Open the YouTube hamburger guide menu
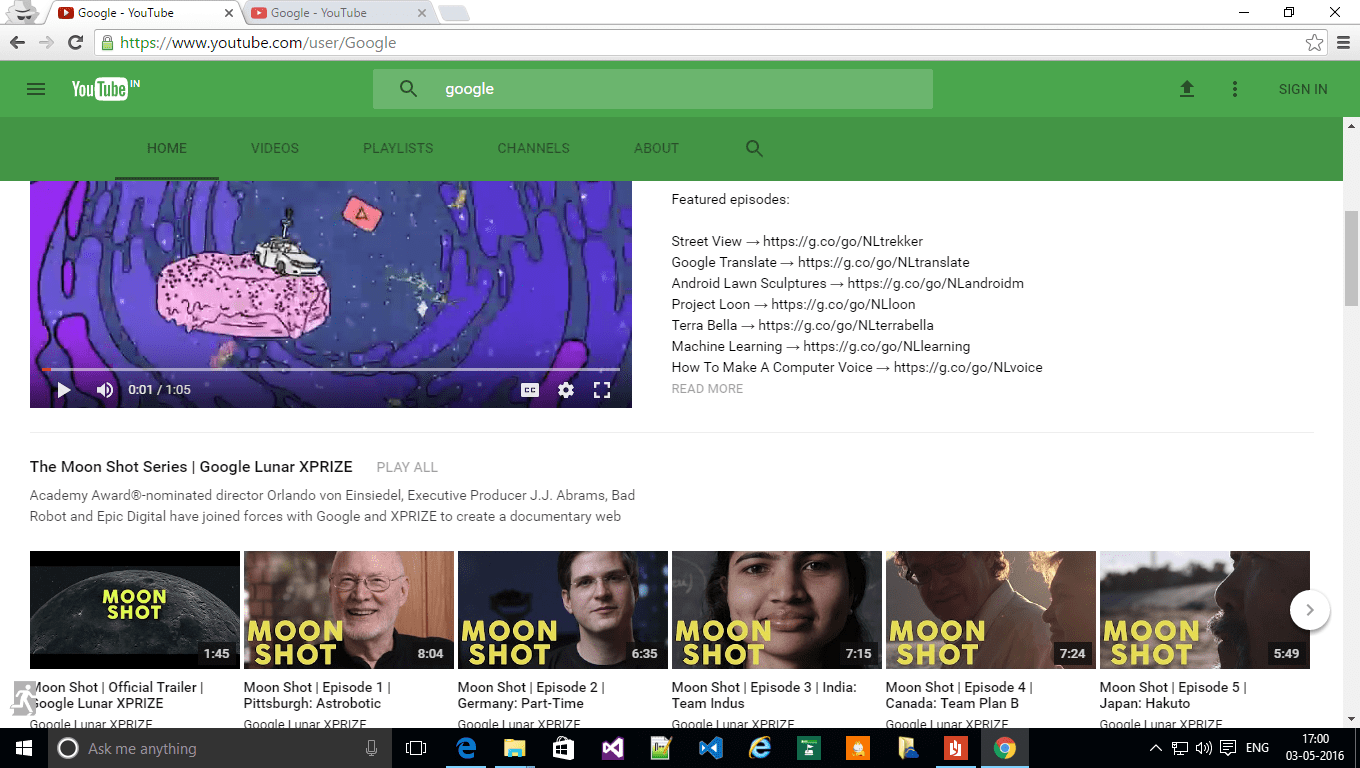This screenshot has width=1360, height=768. (36, 89)
